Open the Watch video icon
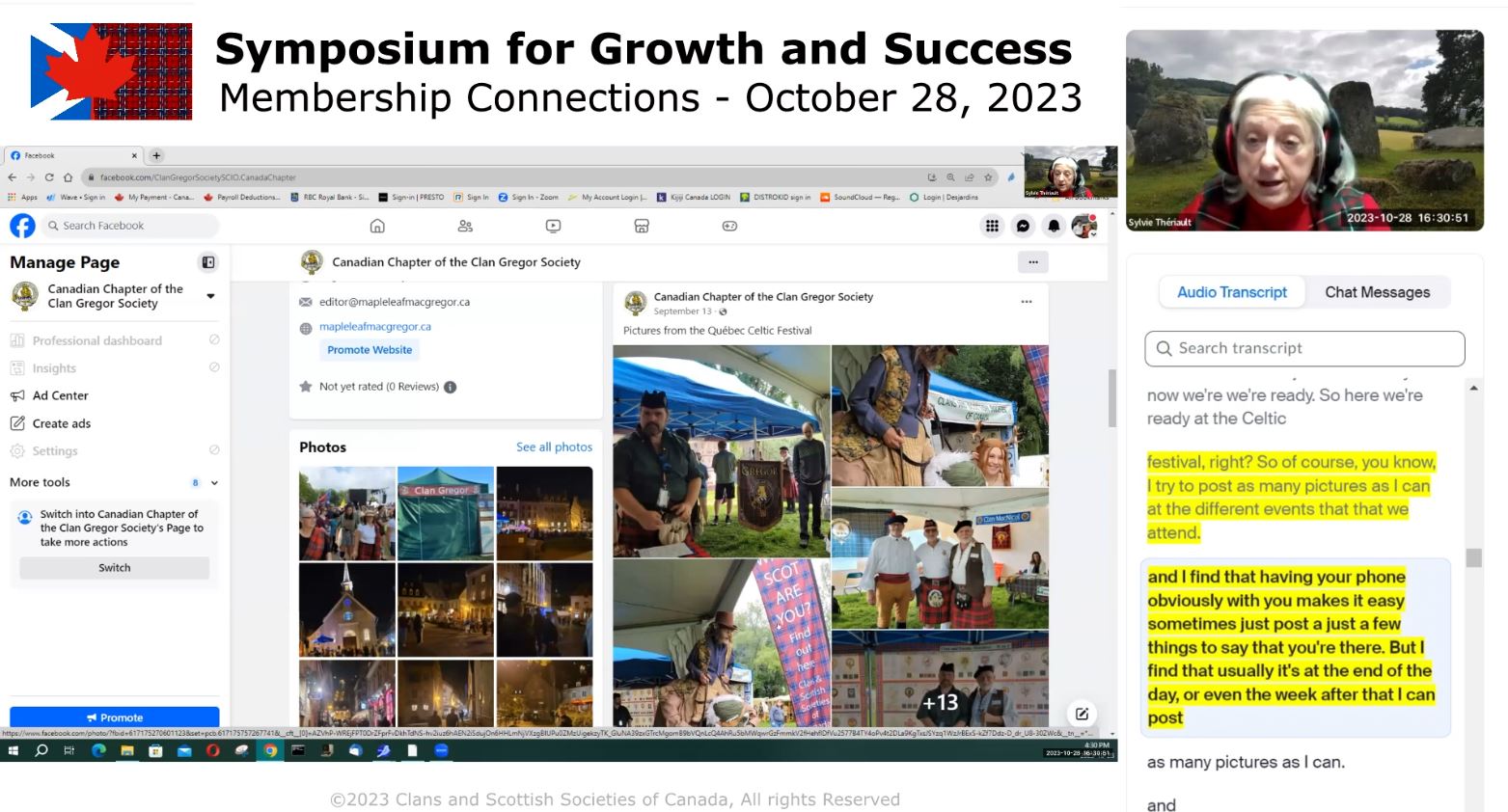1508x812 pixels. point(553,226)
